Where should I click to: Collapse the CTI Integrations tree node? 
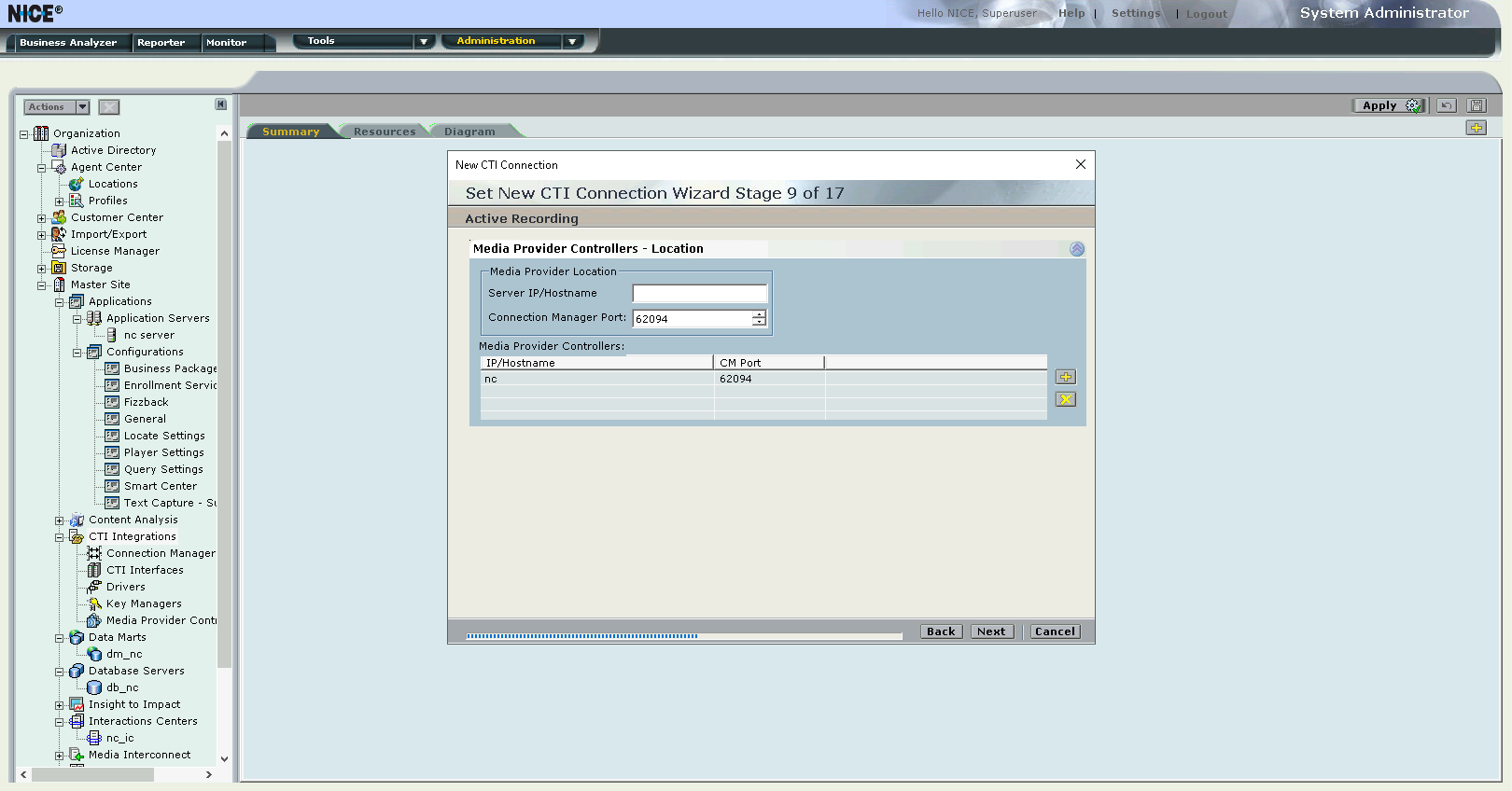click(59, 537)
